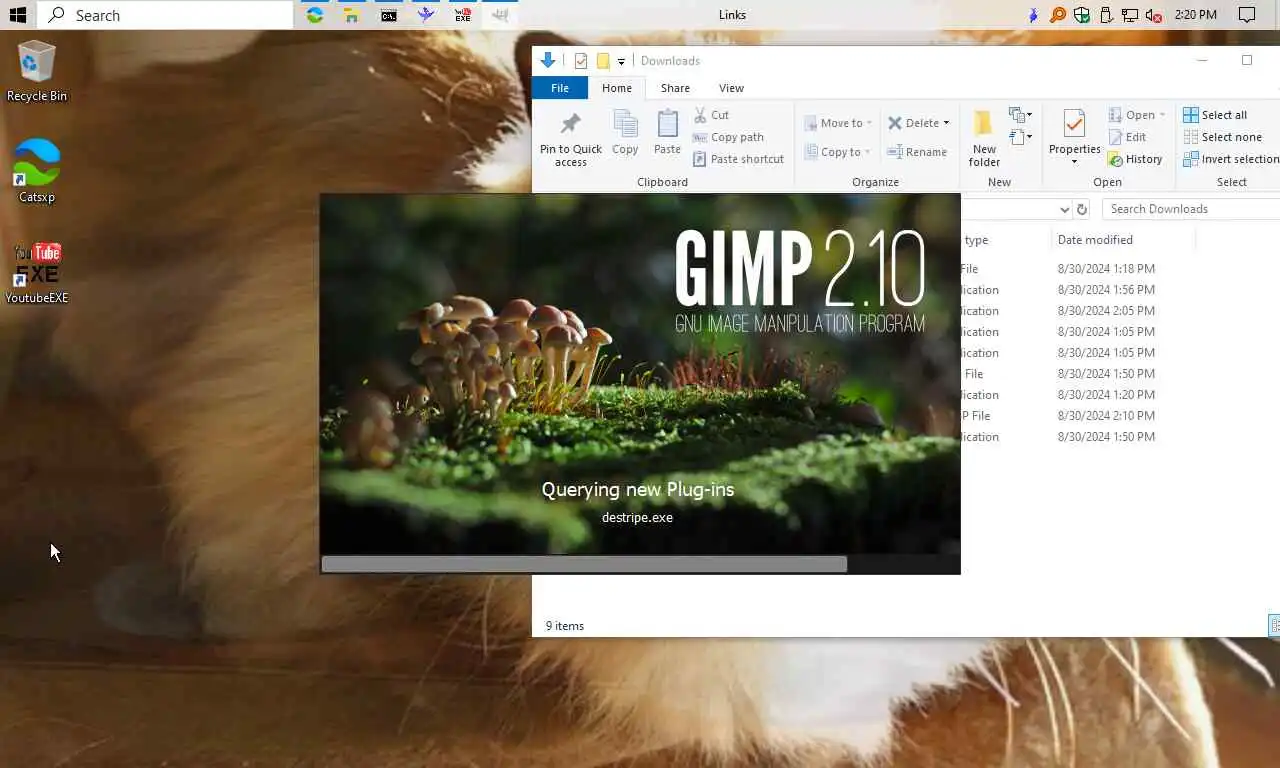Viewport: 1280px width, 768px height.
Task: Click the Downloads arrow icon in title bar
Action: coord(547,60)
